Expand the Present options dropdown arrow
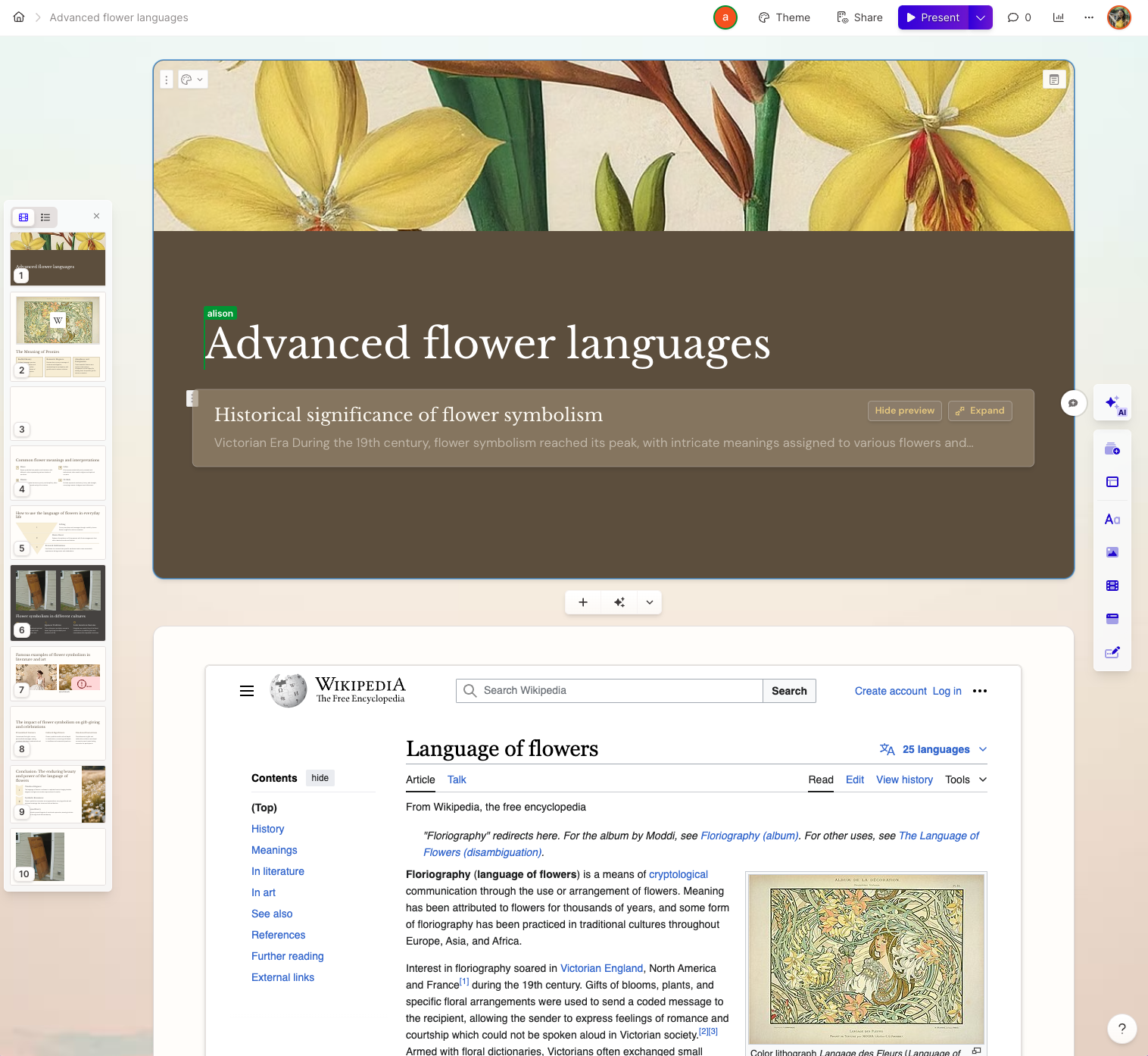This screenshot has width=1148, height=1056. pos(981,17)
